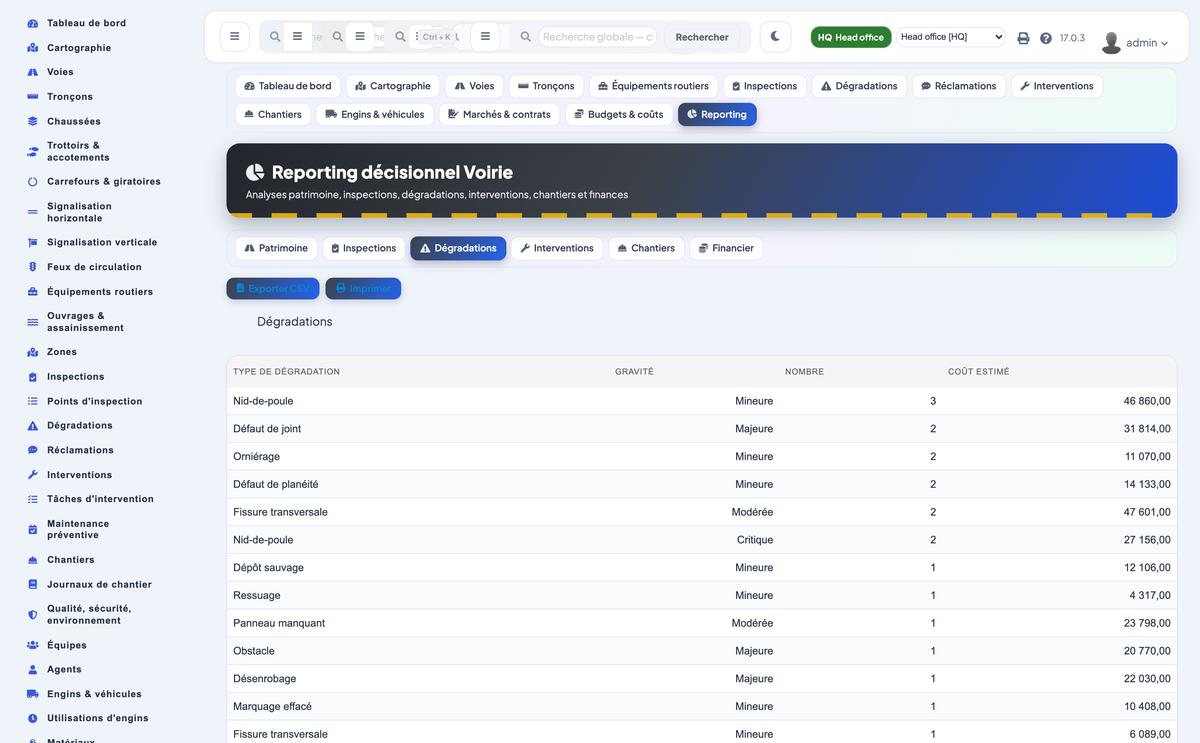Click the Rechercher button
Screen dimensions: 1200x743
702,37
